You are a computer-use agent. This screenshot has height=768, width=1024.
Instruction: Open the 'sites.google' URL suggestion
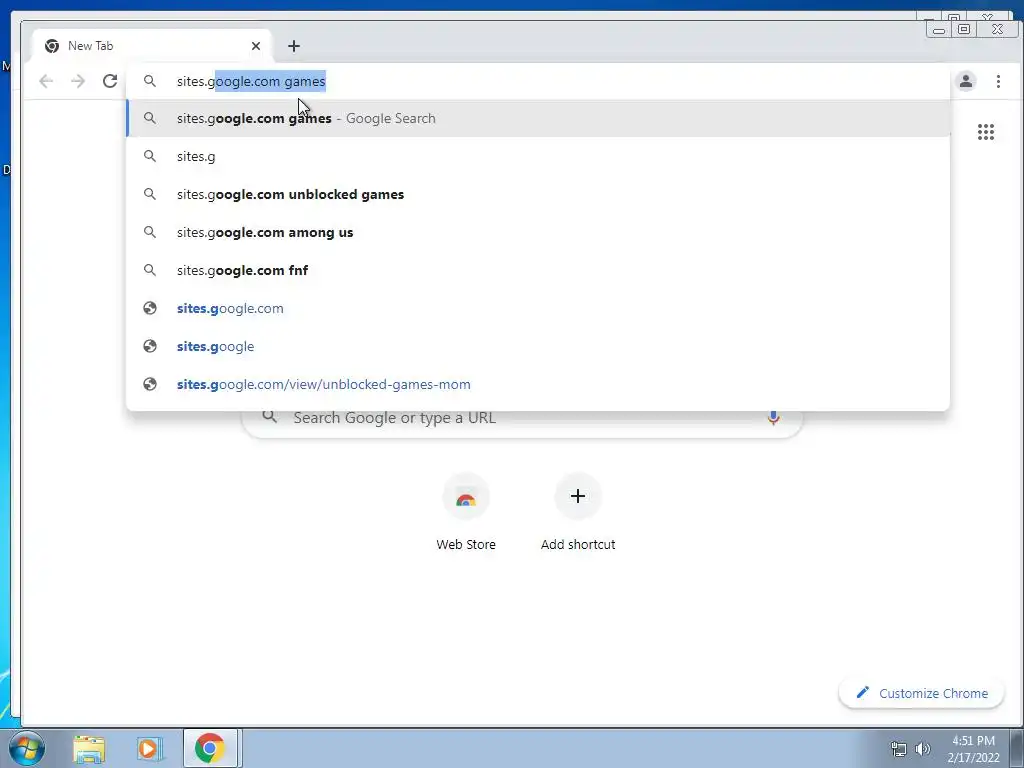click(538, 346)
